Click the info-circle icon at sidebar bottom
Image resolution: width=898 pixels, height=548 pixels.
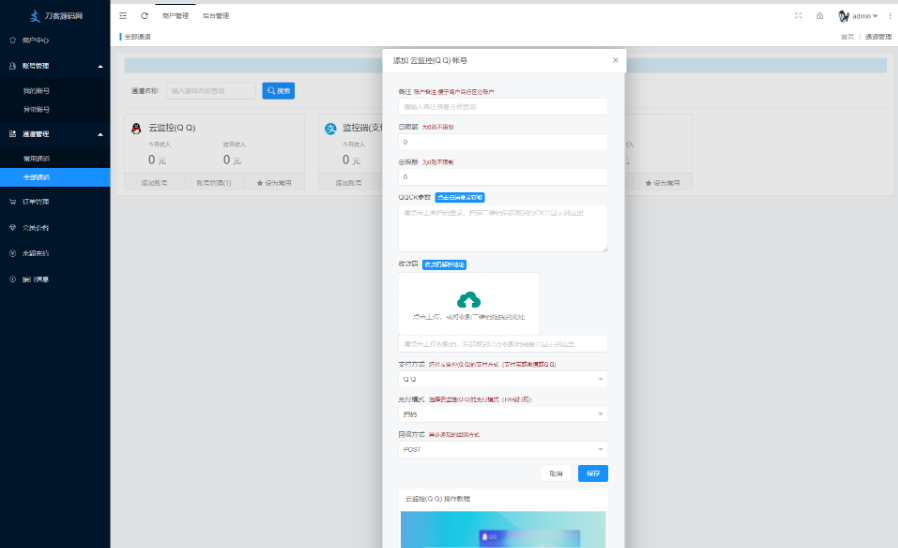13,279
